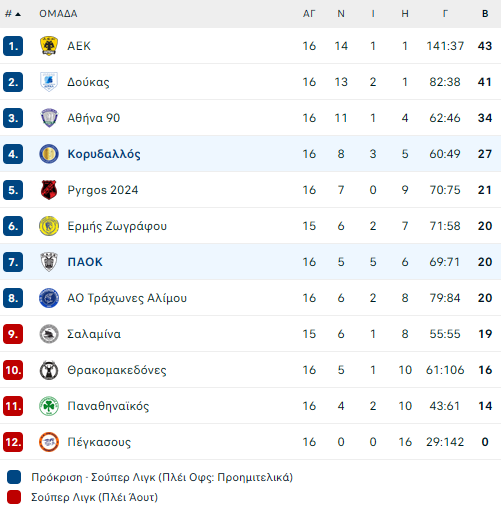Open the ΑΟ Τράχωνες Αλίμου team link
Screen dimensions: 501x508
[x=127, y=298]
